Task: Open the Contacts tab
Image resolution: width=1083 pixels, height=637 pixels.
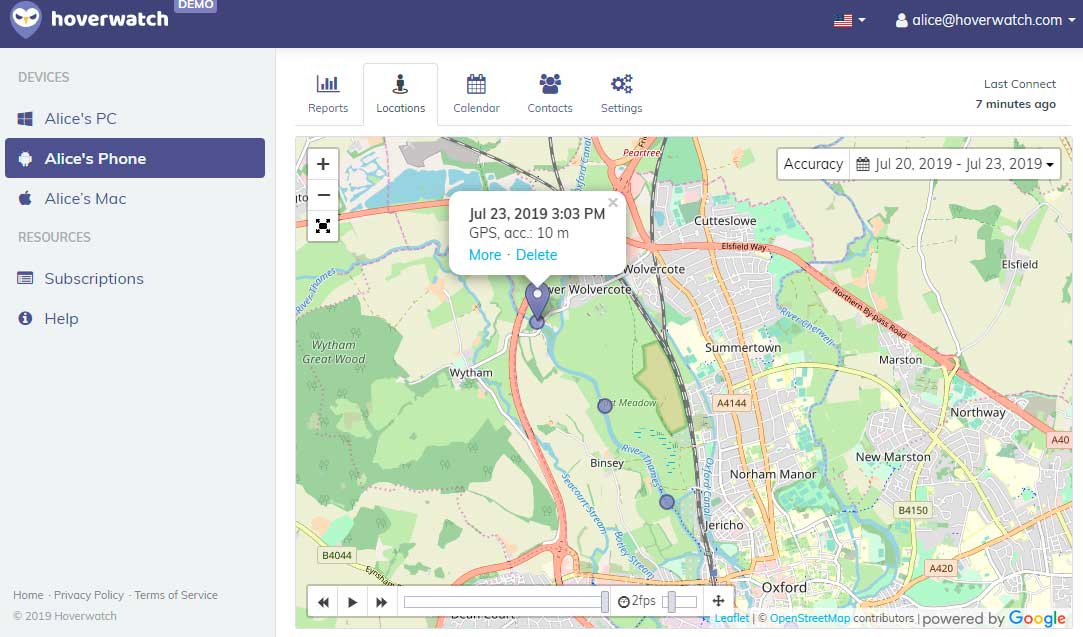Action: pyautogui.click(x=550, y=94)
